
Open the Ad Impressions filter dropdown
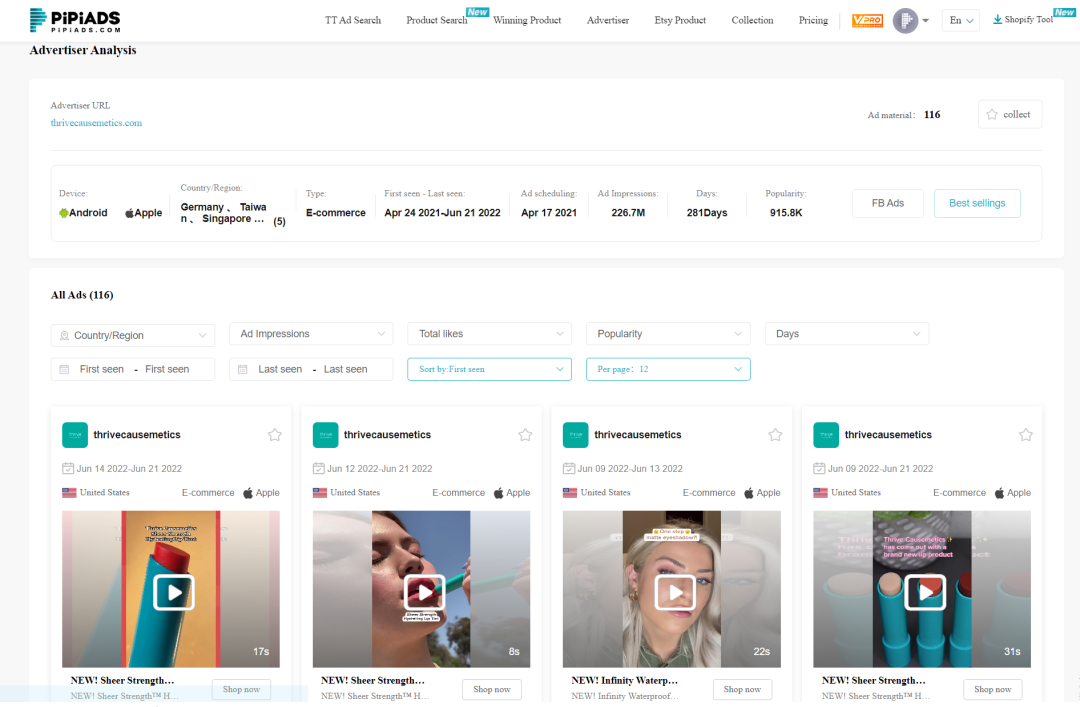(311, 334)
